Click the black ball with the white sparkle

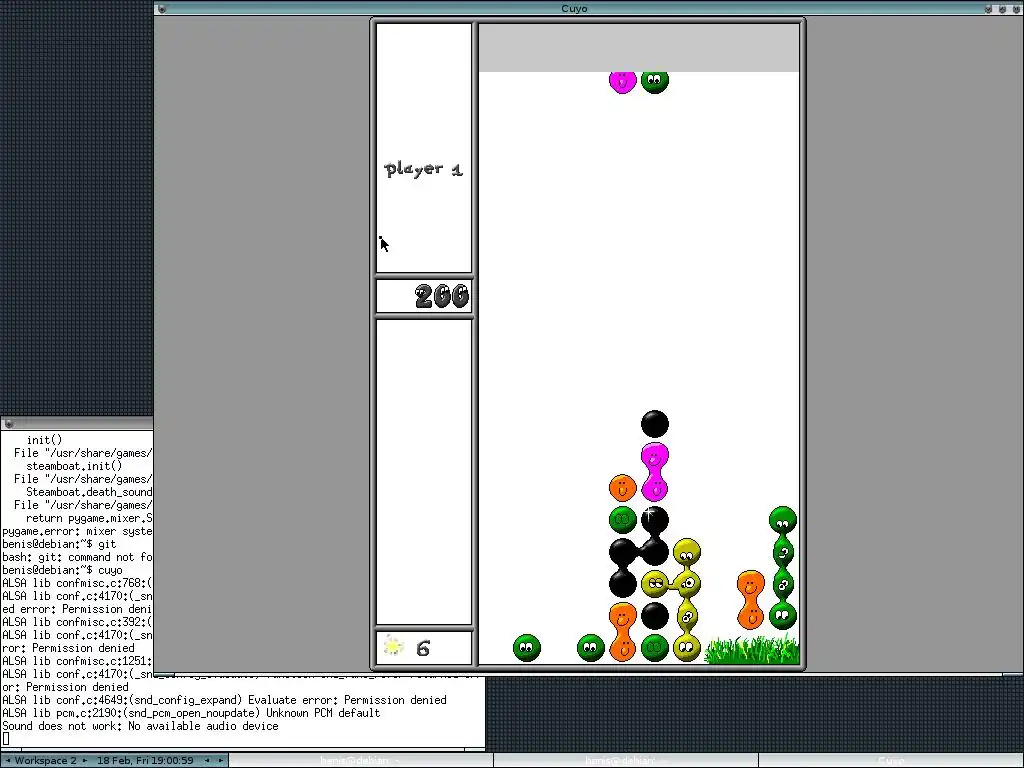pyautogui.click(x=654, y=520)
